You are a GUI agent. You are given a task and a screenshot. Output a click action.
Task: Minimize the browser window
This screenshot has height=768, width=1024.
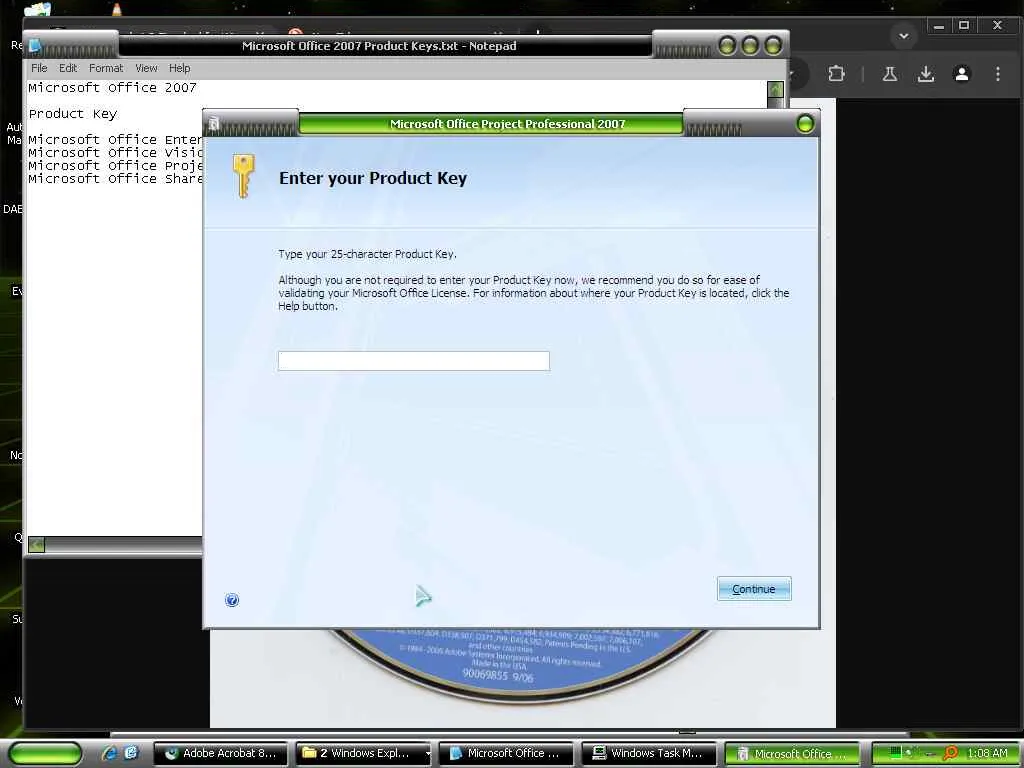point(939,26)
